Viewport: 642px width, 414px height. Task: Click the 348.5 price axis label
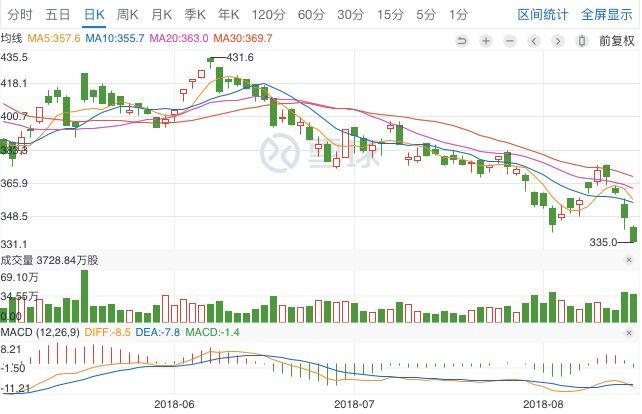coord(14,216)
